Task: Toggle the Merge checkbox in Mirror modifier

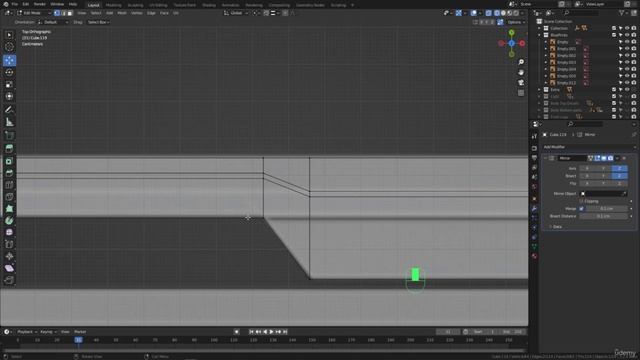Action: tap(582, 209)
